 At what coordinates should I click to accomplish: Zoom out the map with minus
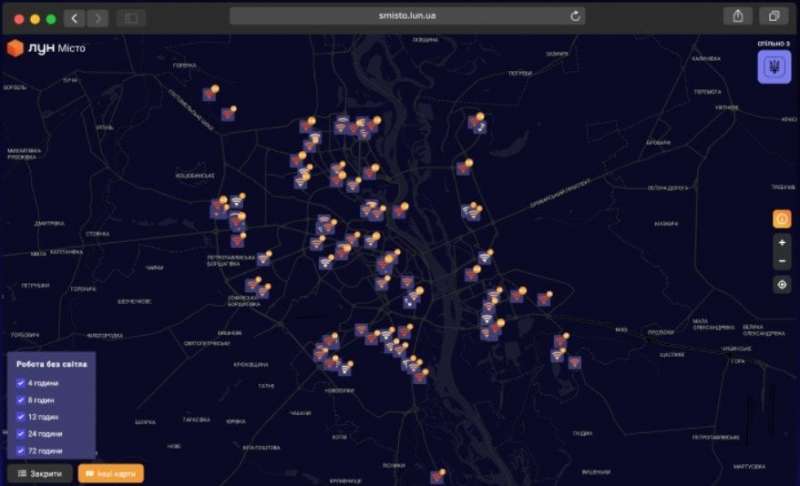tap(782, 261)
